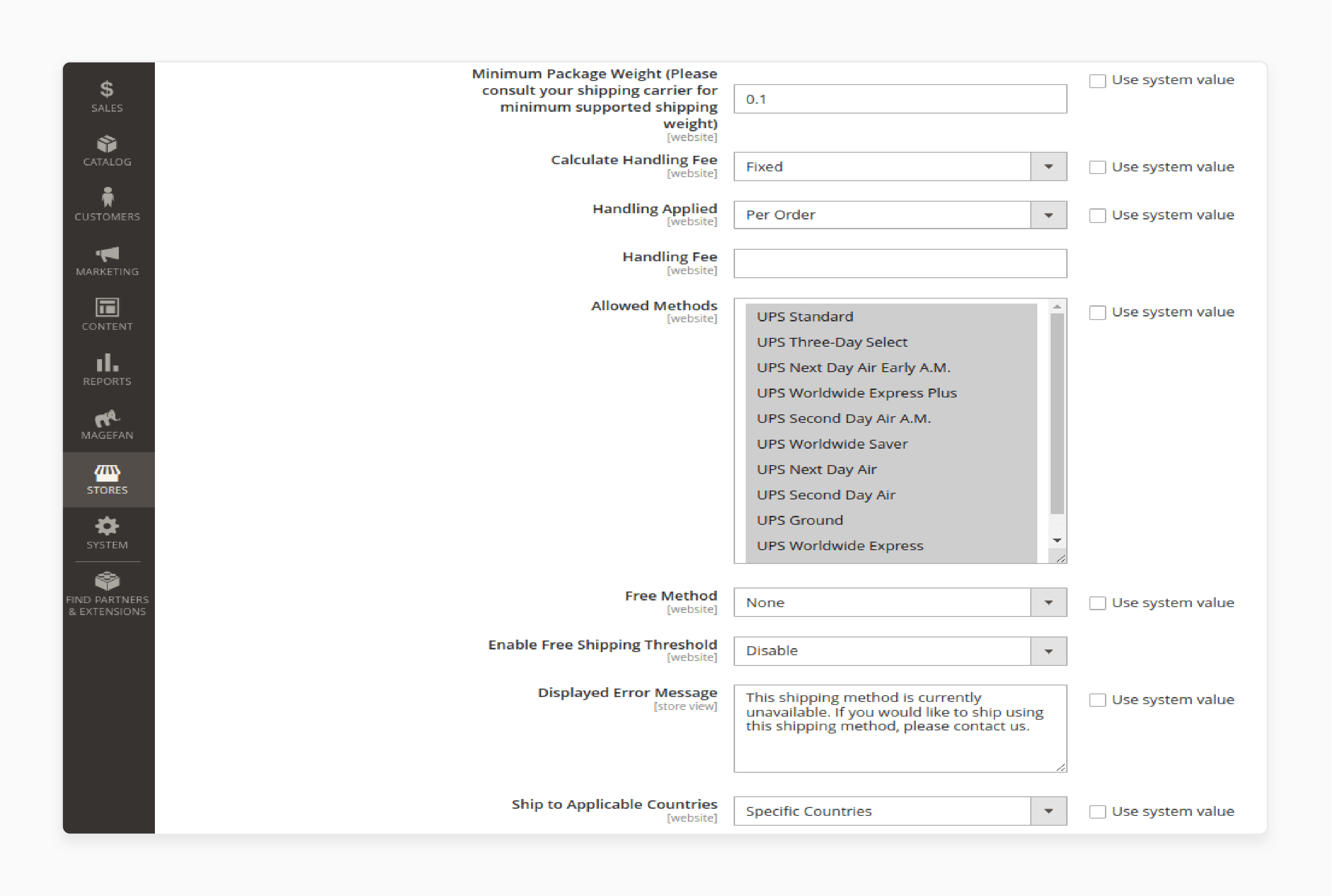This screenshot has height=896, width=1332.
Task: Click the Allowed Methods scrollbar thumb
Action: 1057,414
